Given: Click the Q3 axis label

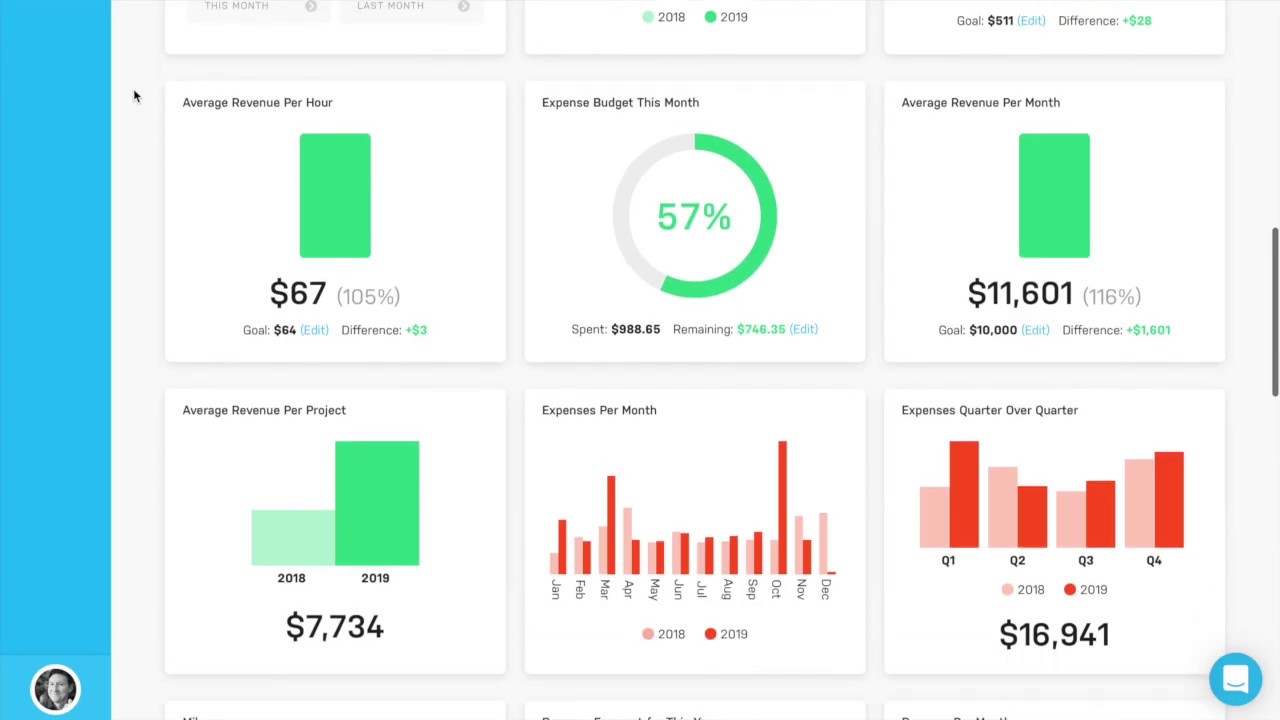Looking at the screenshot, I should pos(1085,561).
